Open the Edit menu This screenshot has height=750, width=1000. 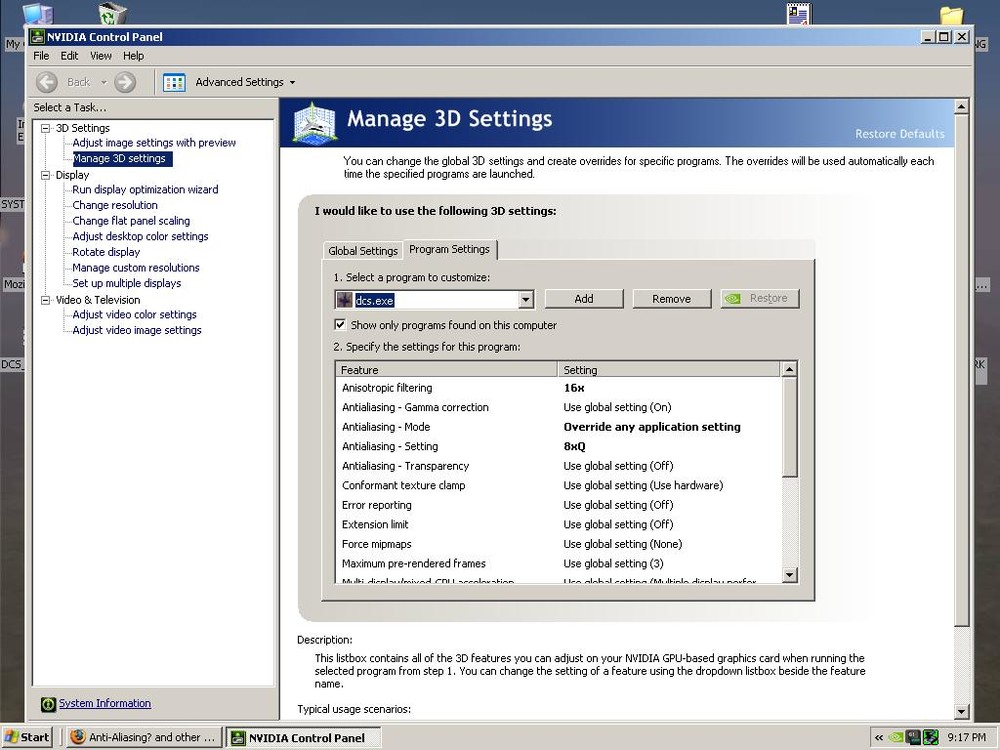click(x=69, y=56)
